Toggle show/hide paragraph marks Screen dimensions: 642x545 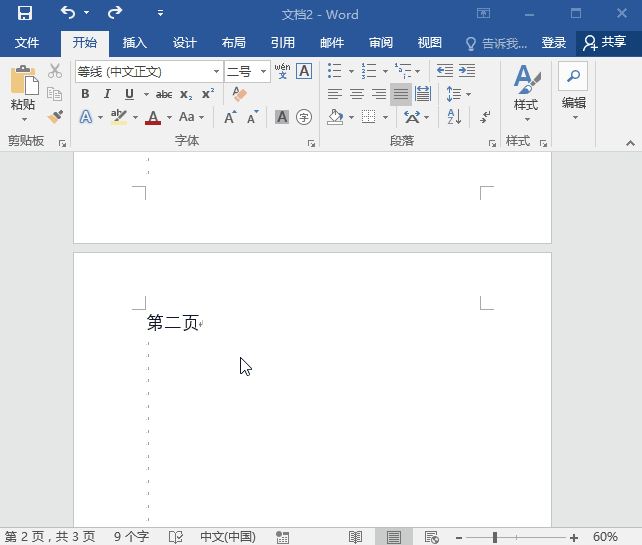pos(486,117)
